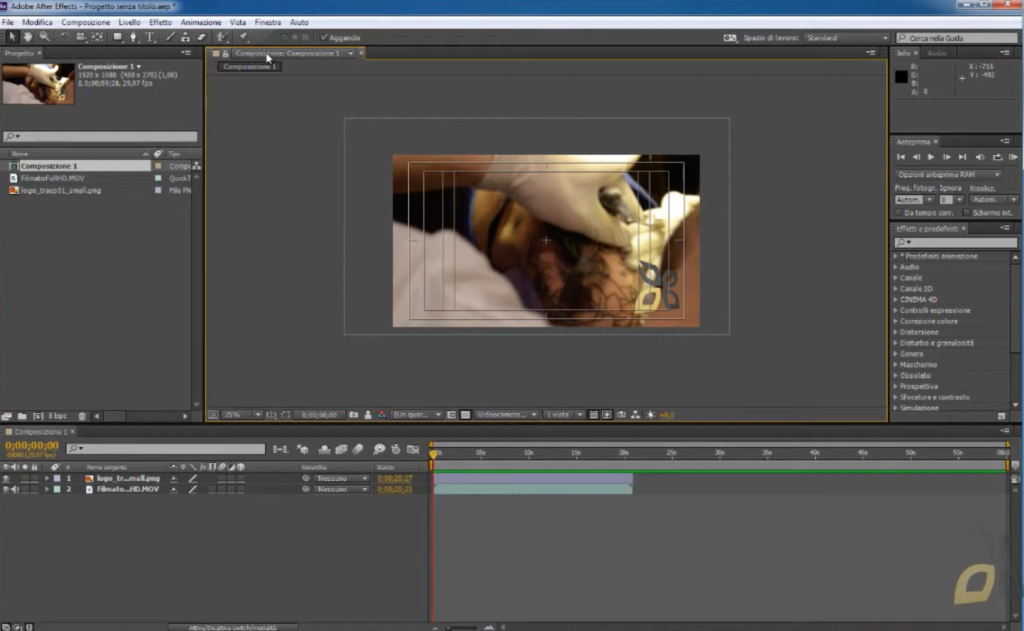
Task: Click the 'Cerca nella Guida' search field
Action: [x=957, y=38]
